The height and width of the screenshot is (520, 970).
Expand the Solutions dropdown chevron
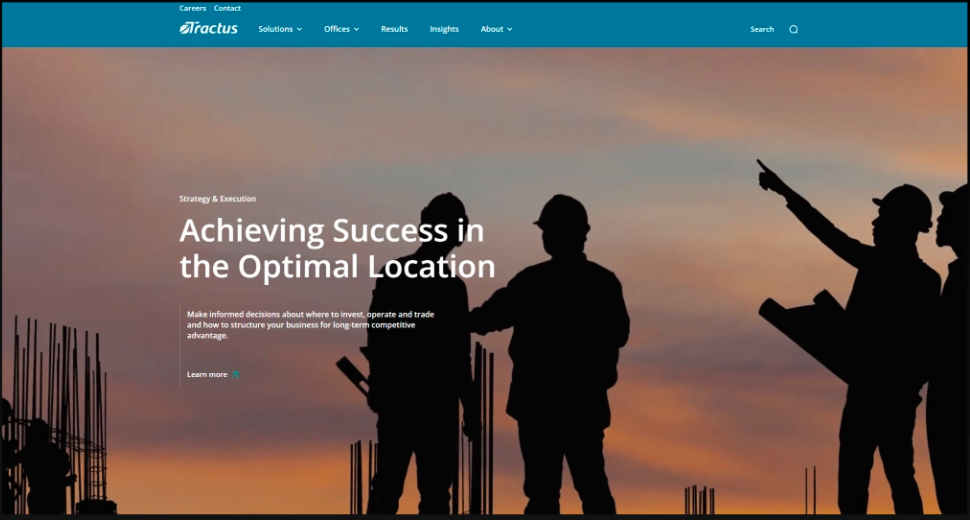299,30
